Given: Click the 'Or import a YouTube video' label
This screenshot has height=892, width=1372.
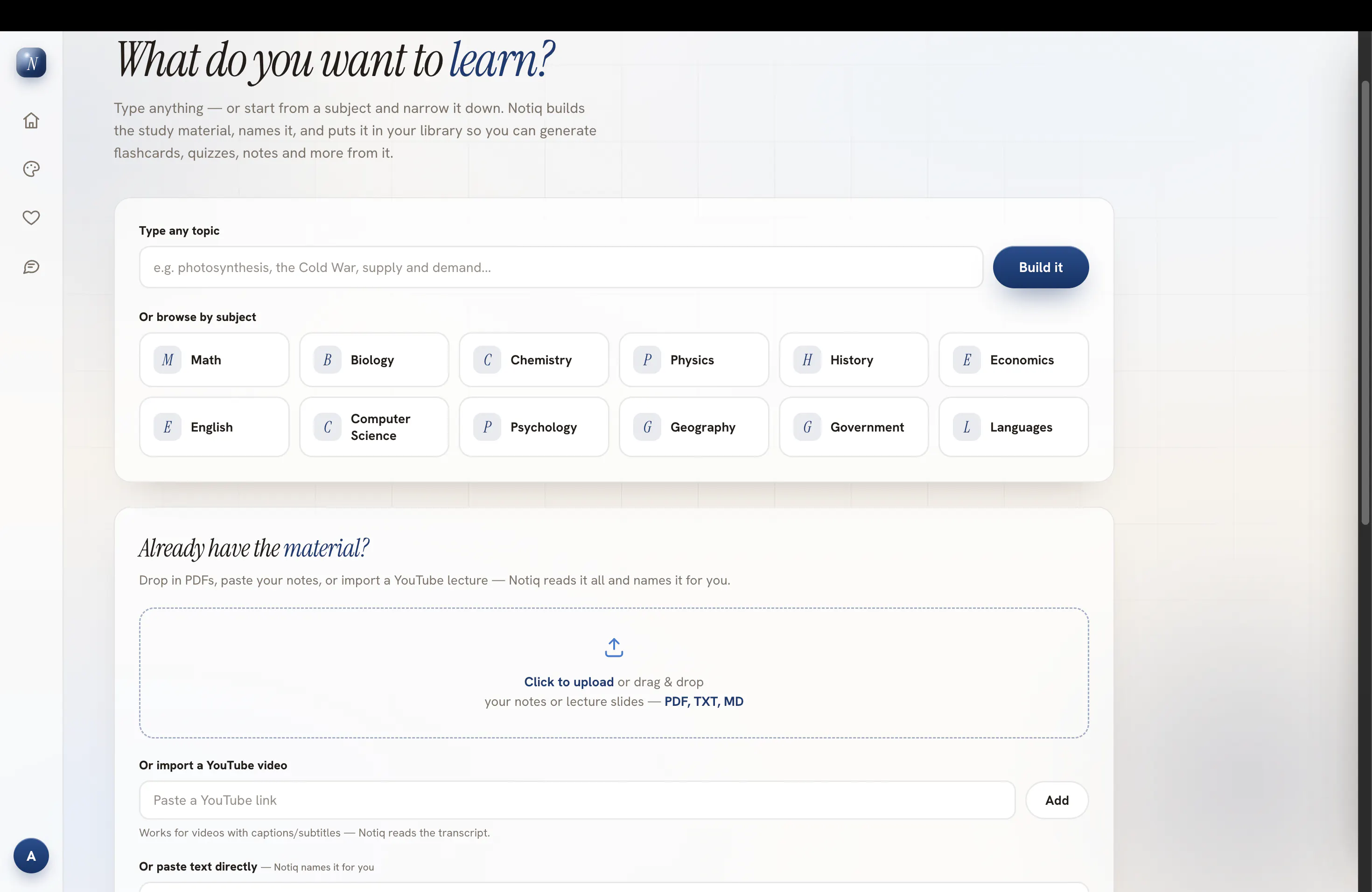Looking at the screenshot, I should [213, 765].
